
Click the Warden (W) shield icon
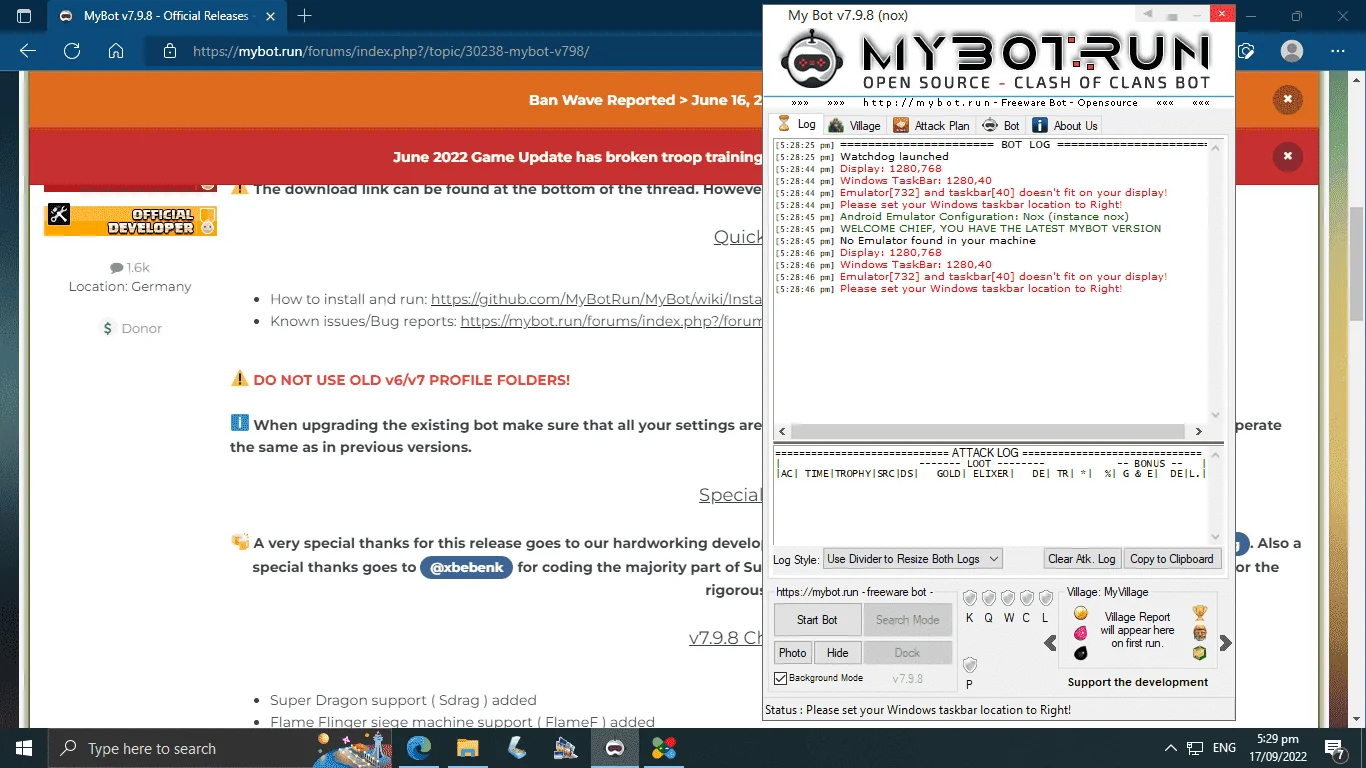click(1008, 598)
